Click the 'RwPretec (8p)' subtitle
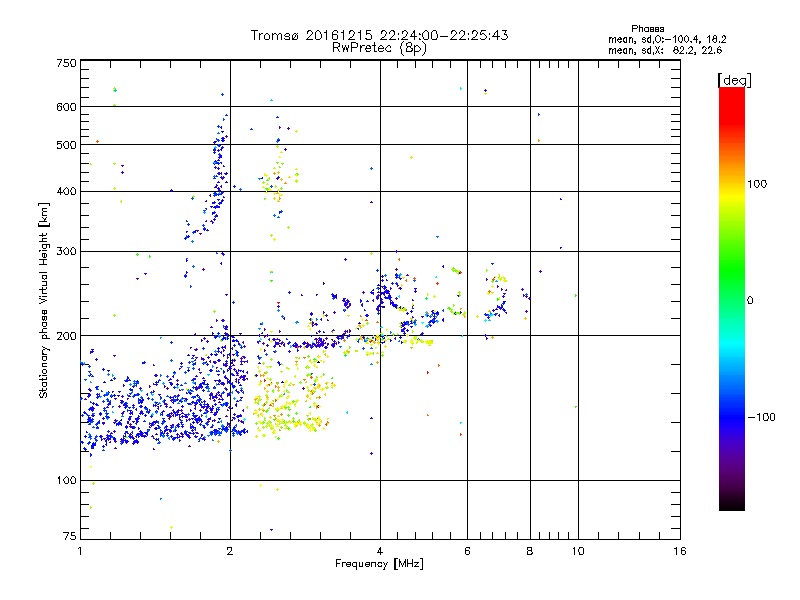The height and width of the screenshot is (600, 800). (x=379, y=48)
